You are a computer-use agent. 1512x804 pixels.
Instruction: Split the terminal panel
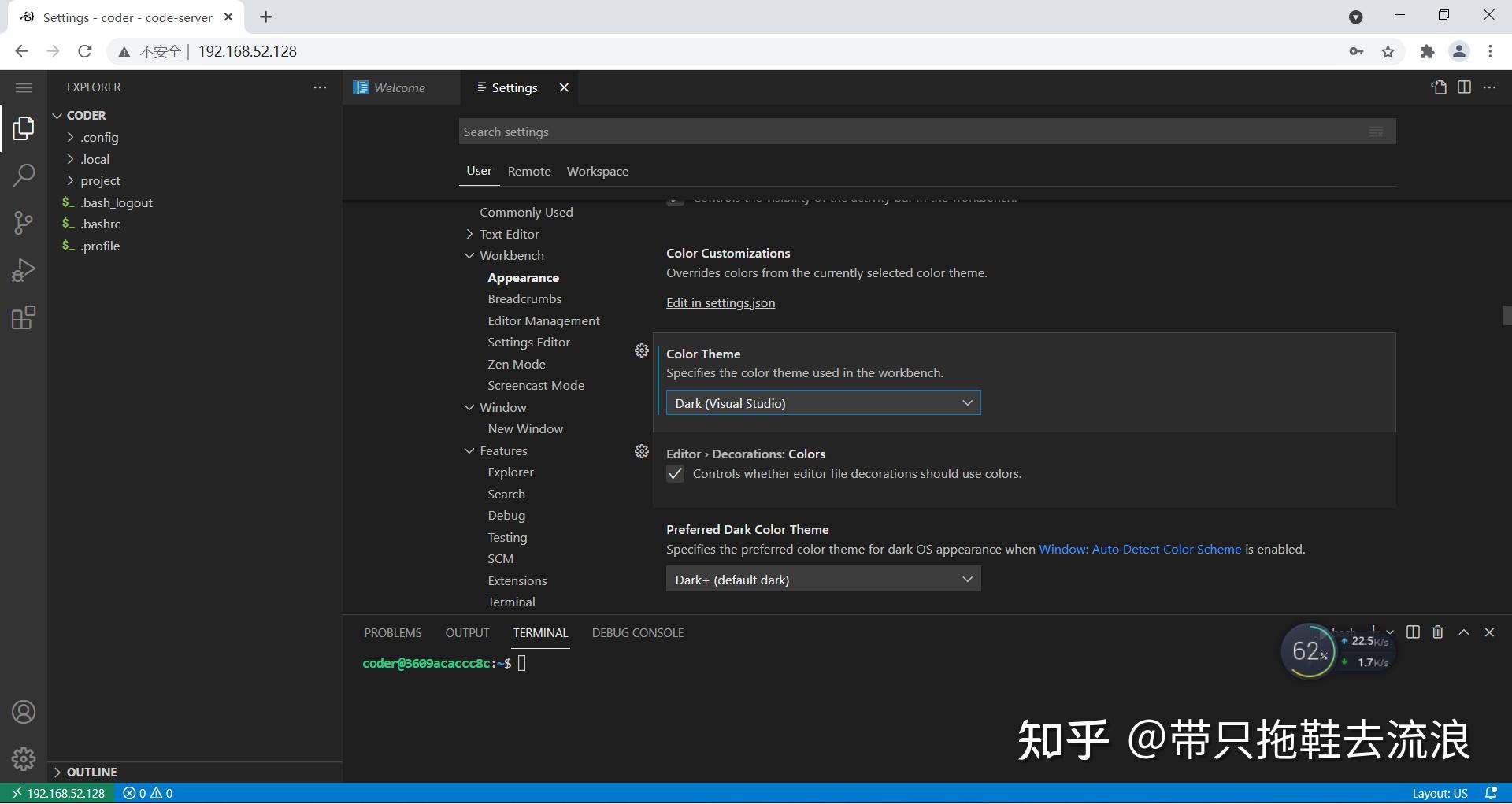(x=1412, y=632)
